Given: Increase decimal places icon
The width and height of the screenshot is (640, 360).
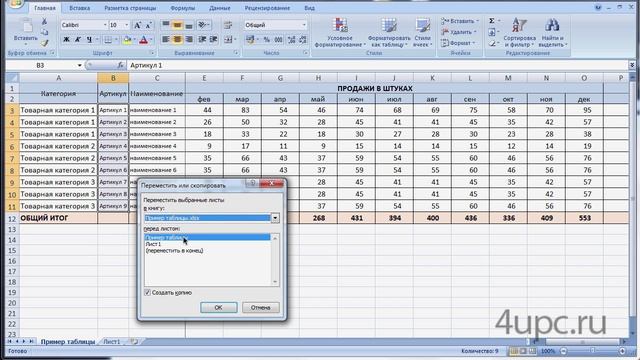Looking at the screenshot, I should pos(291,40).
